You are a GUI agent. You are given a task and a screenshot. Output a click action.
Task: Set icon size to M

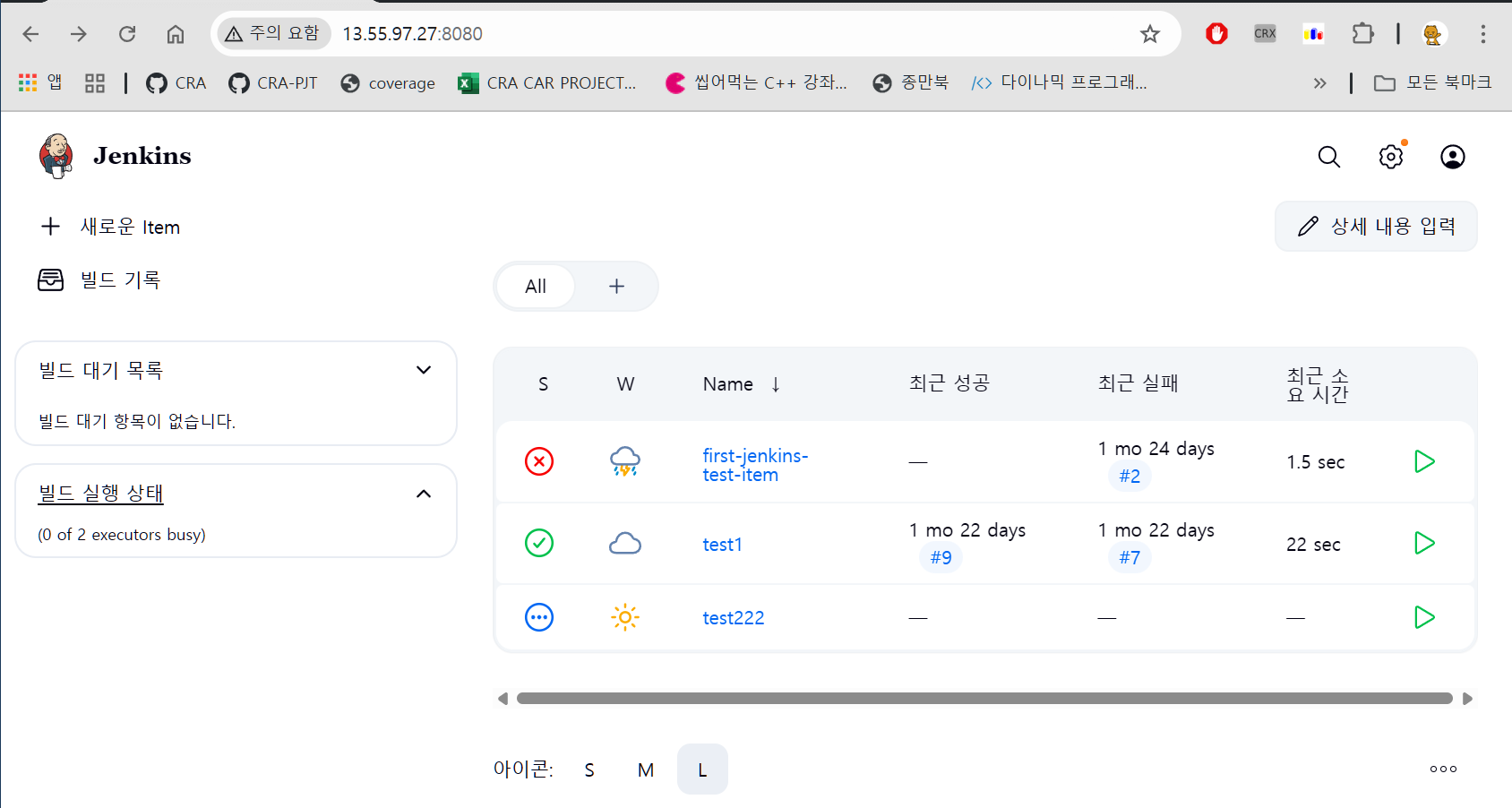646,769
